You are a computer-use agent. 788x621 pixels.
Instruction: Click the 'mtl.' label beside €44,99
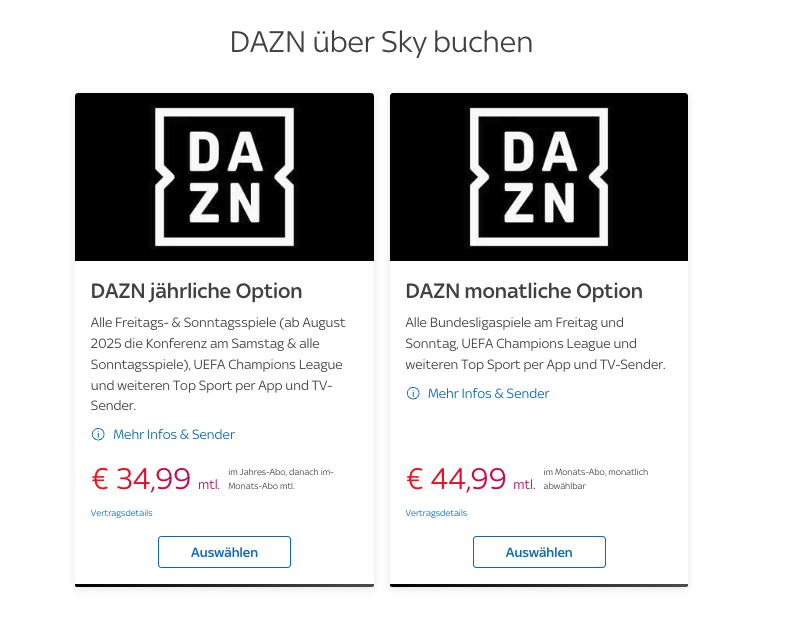[524, 484]
